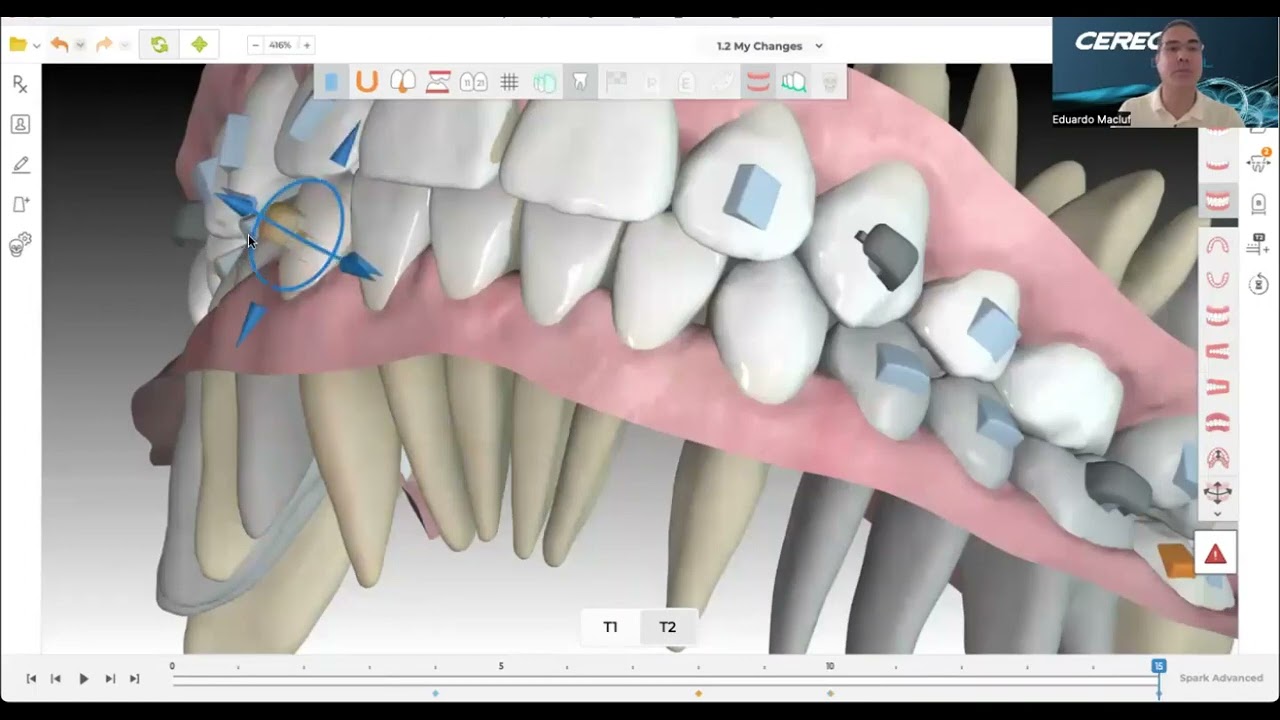Click stage 15 marker on timeline
The width and height of the screenshot is (1280, 720).
click(1158, 666)
